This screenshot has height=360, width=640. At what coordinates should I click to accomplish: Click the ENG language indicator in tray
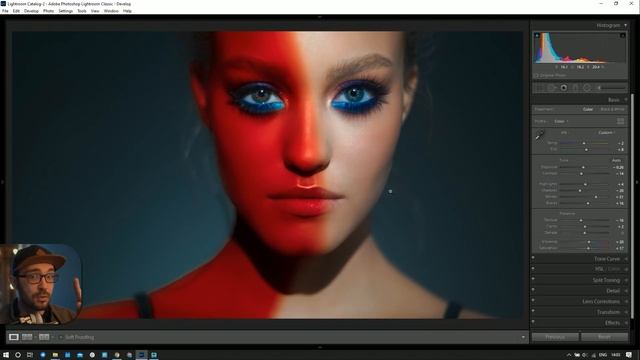click(x=602, y=355)
